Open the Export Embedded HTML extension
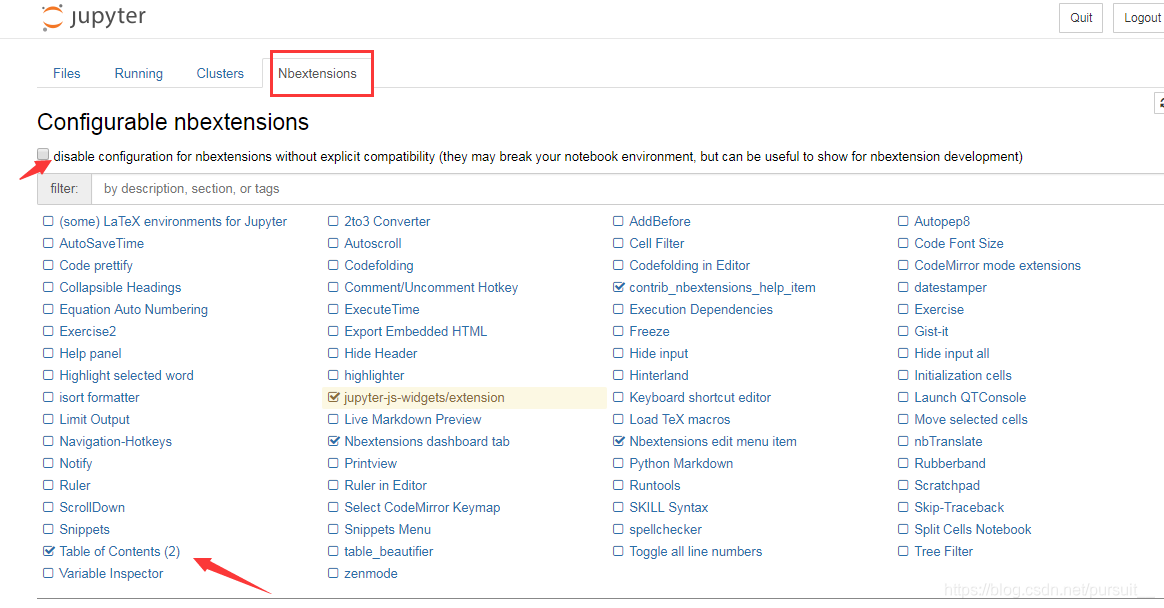This screenshot has height=608, width=1164. (x=416, y=332)
